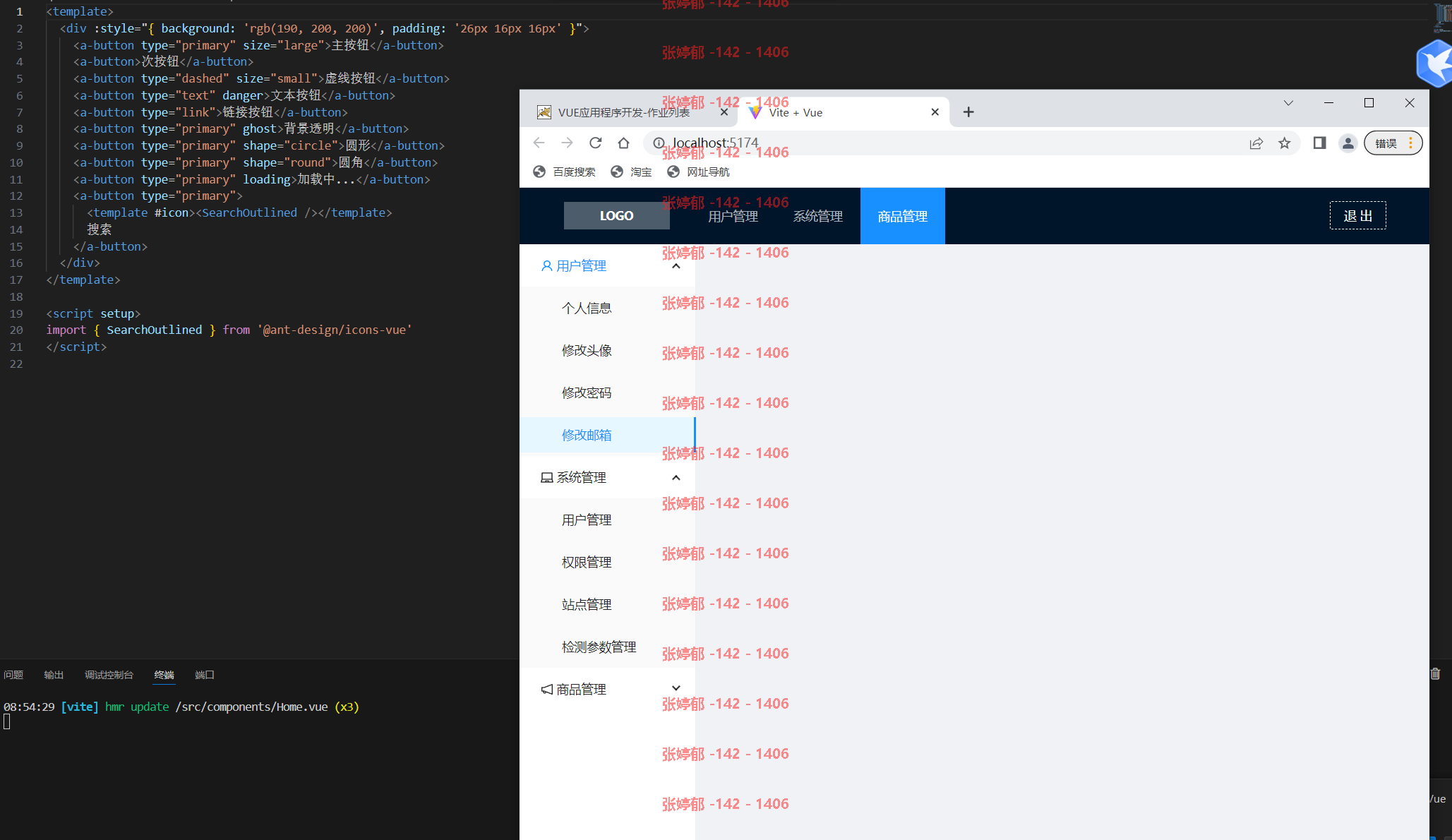
Task: Select 系统管理 in top navigation
Action: (x=817, y=216)
